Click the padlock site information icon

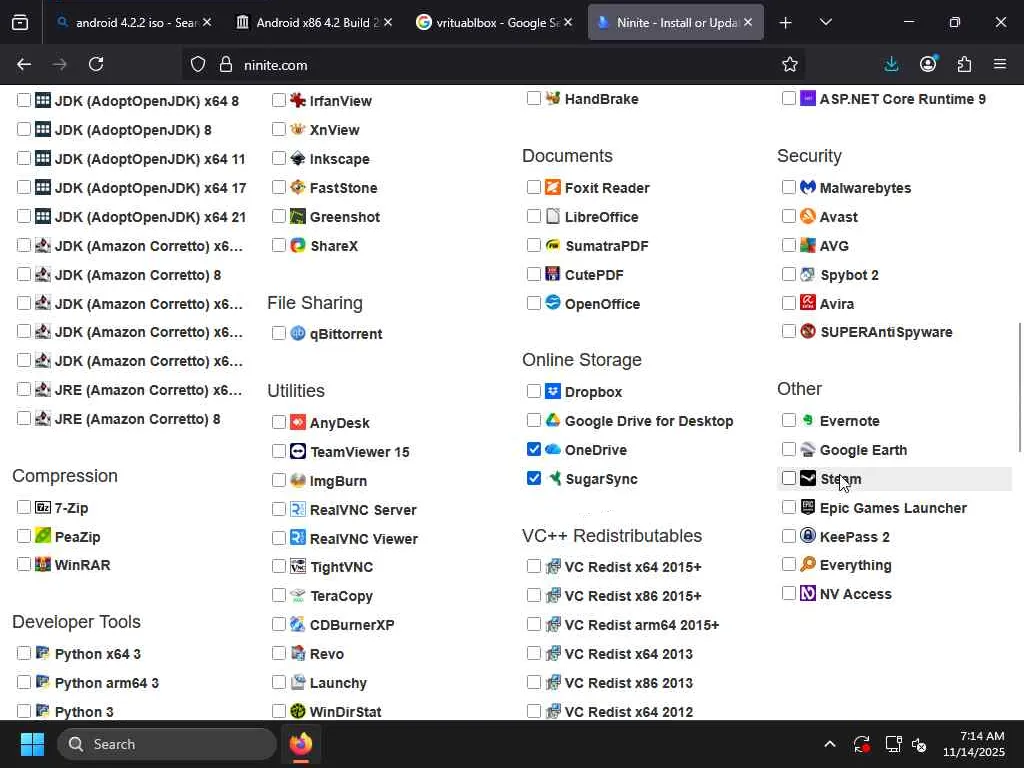point(226,64)
